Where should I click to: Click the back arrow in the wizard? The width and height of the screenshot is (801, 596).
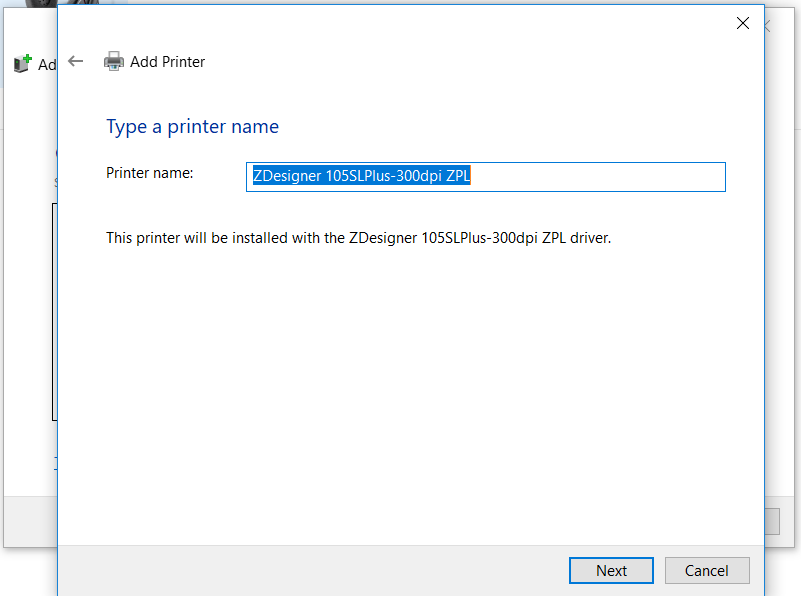[76, 61]
